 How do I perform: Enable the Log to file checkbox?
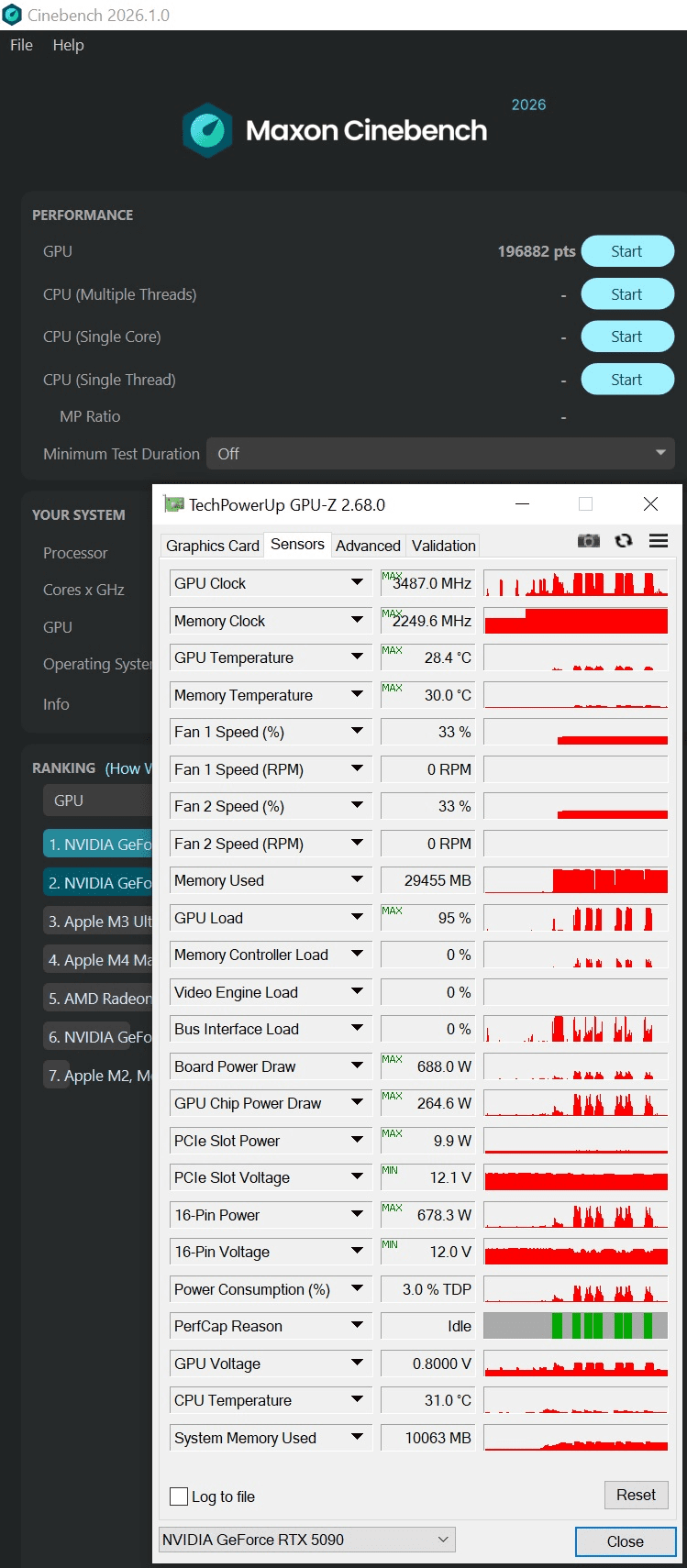pyautogui.click(x=180, y=1496)
